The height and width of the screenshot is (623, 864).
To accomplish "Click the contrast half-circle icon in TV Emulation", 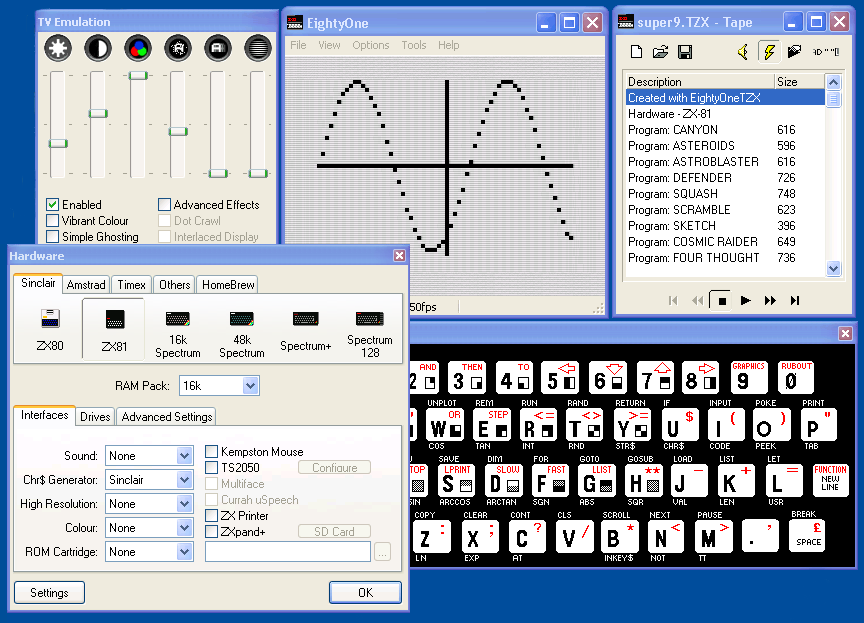I will click(98, 48).
